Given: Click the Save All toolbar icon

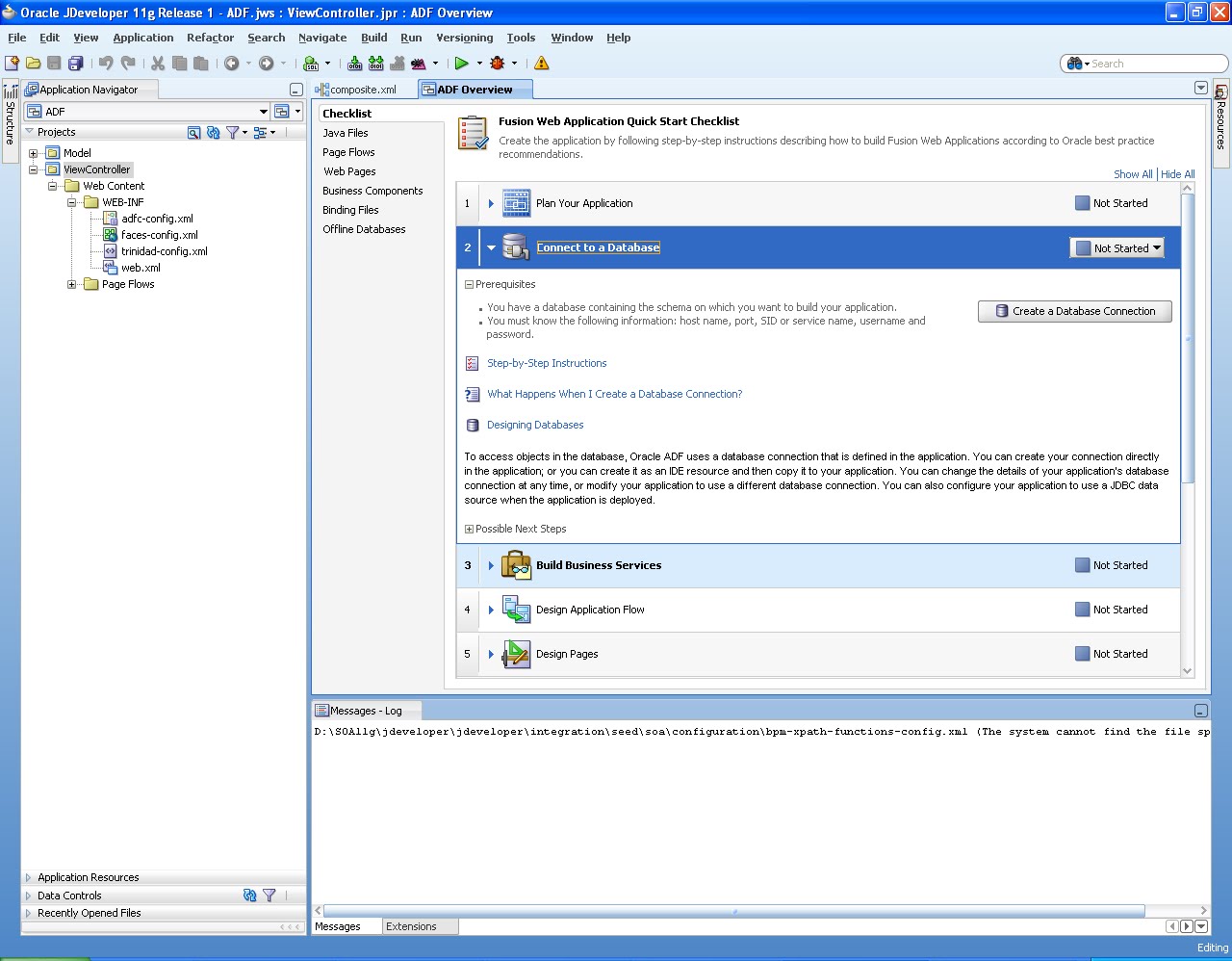Looking at the screenshot, I should click(x=76, y=63).
